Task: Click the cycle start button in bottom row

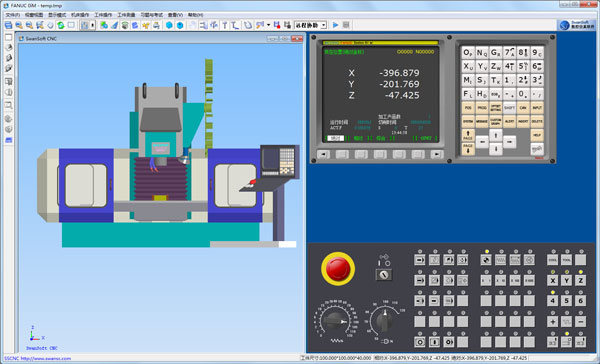Action: click(434, 342)
